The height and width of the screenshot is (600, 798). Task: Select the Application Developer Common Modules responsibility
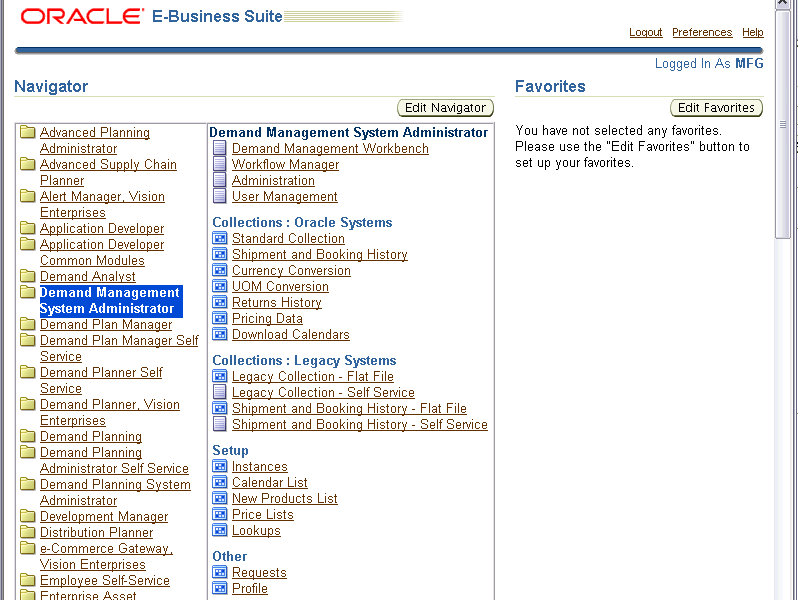[x=102, y=252]
